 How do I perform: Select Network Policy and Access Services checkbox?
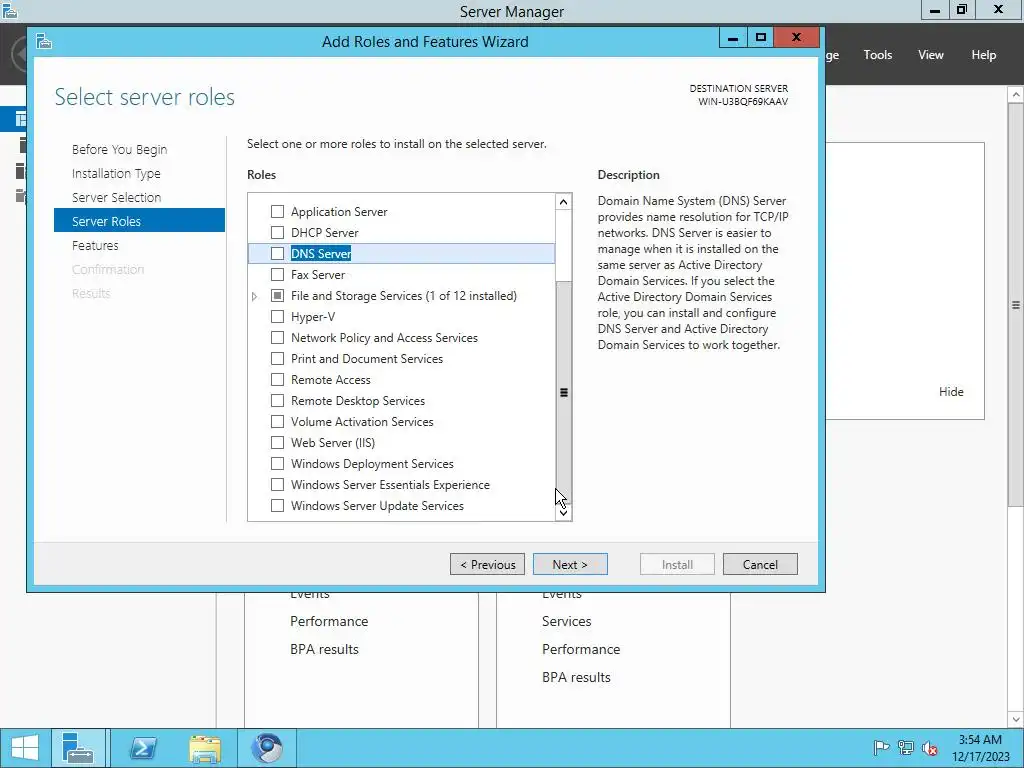[278, 338]
